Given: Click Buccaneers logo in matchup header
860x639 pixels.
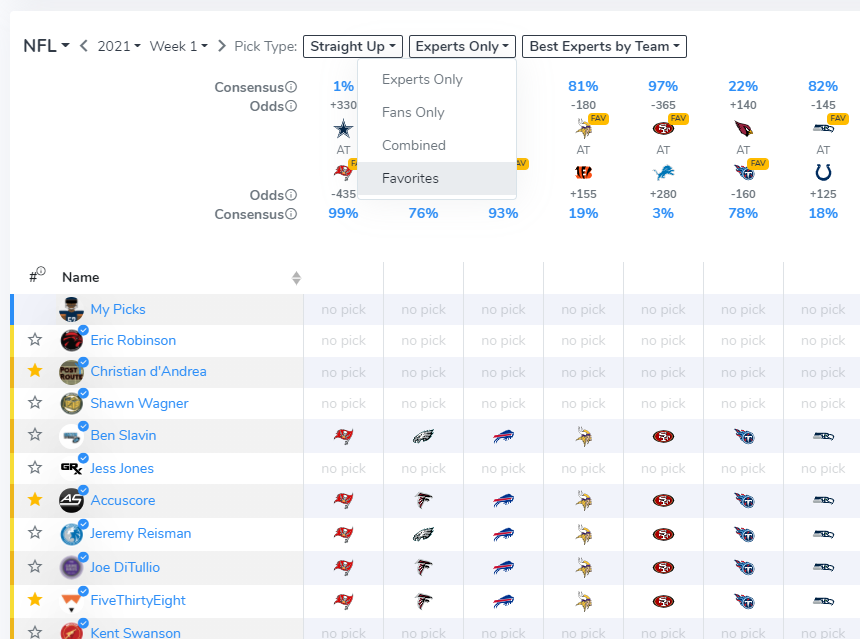Looking at the screenshot, I should [343, 172].
